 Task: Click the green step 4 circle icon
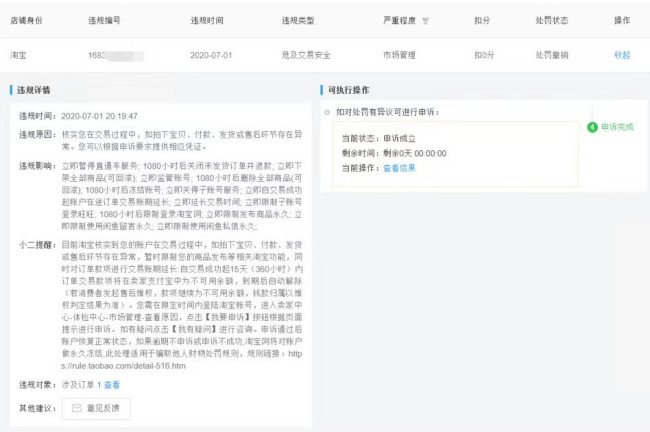592,127
